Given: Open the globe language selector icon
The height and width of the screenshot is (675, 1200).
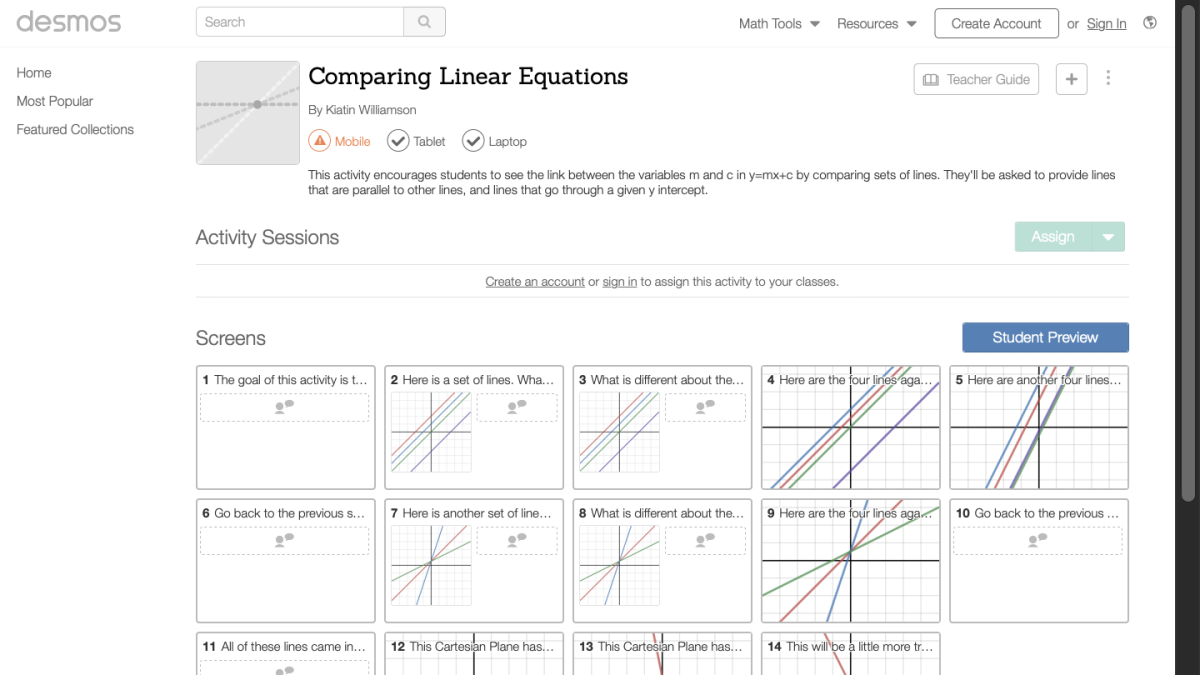Looking at the screenshot, I should pyautogui.click(x=1150, y=22).
